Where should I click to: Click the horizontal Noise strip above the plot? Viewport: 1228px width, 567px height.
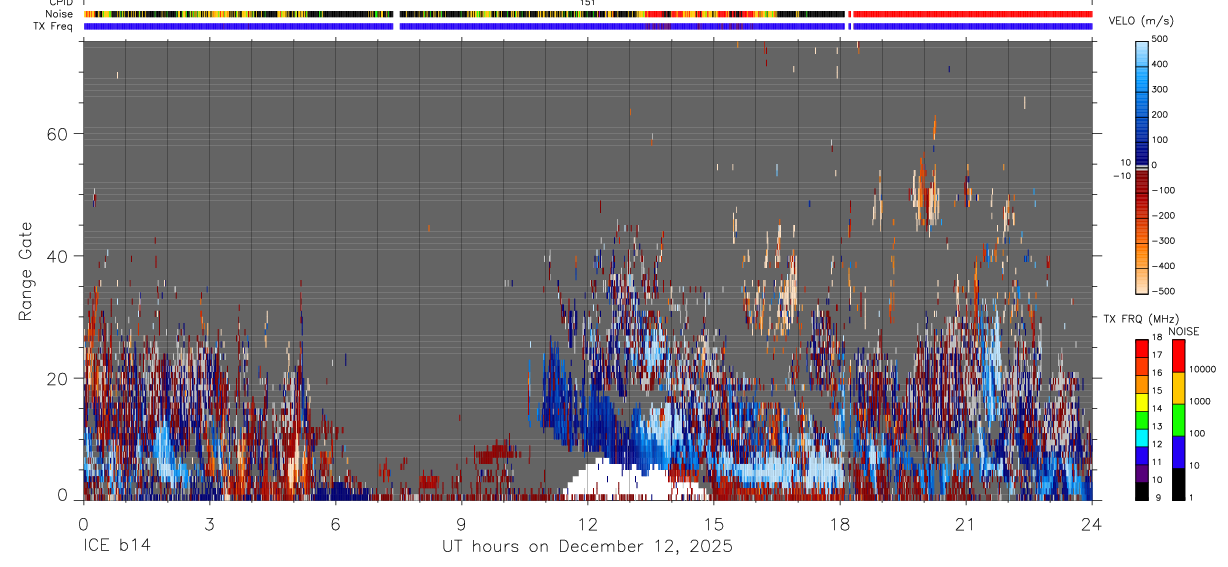click(x=588, y=14)
